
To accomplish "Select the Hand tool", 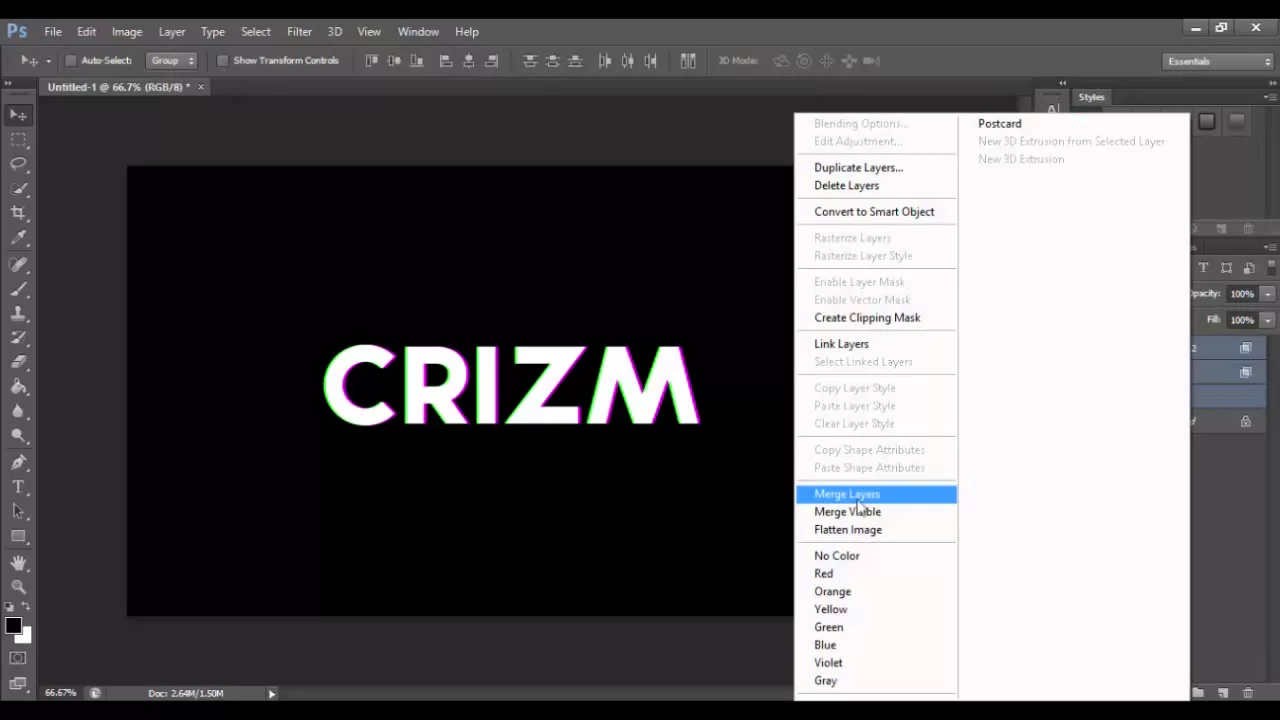I will pyautogui.click(x=18, y=563).
